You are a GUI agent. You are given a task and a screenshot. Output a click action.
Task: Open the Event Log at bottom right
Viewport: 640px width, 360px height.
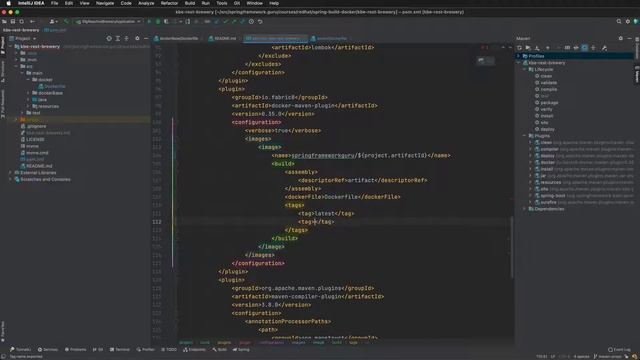point(619,350)
